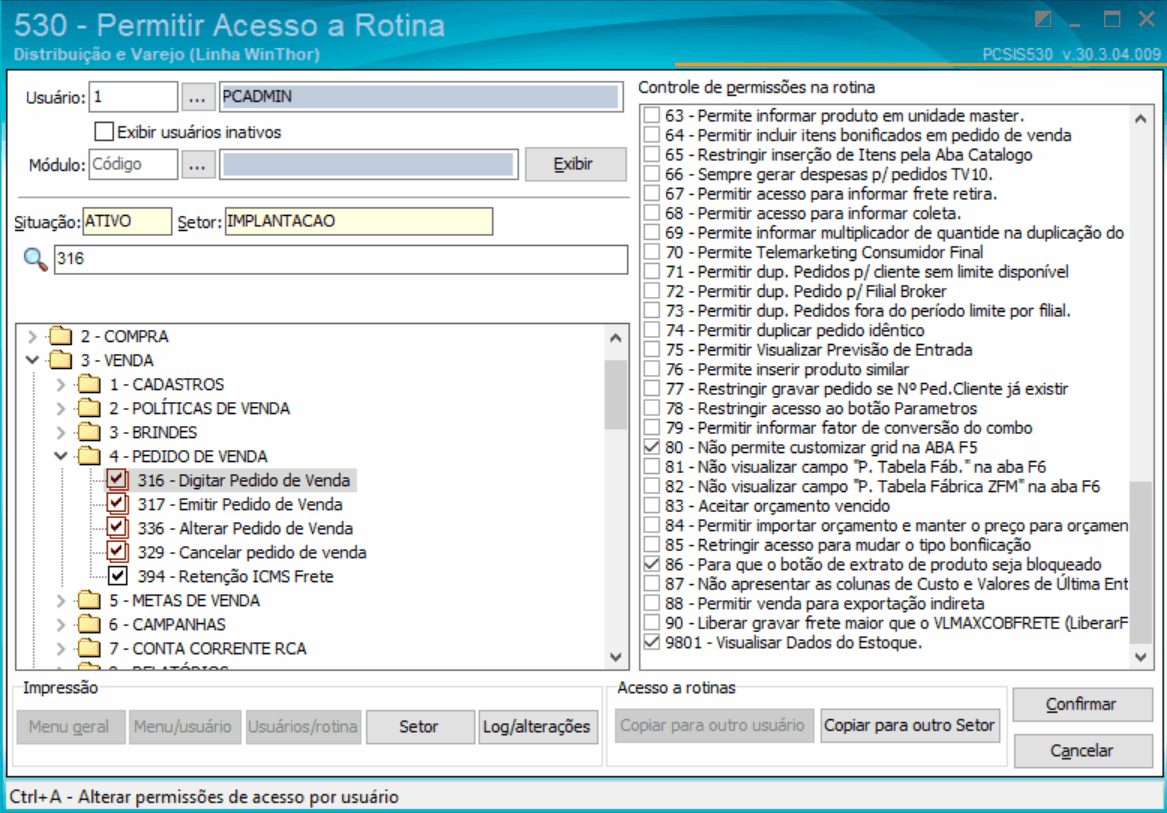Click the 3 - BRINDES folder icon

(x=89, y=433)
